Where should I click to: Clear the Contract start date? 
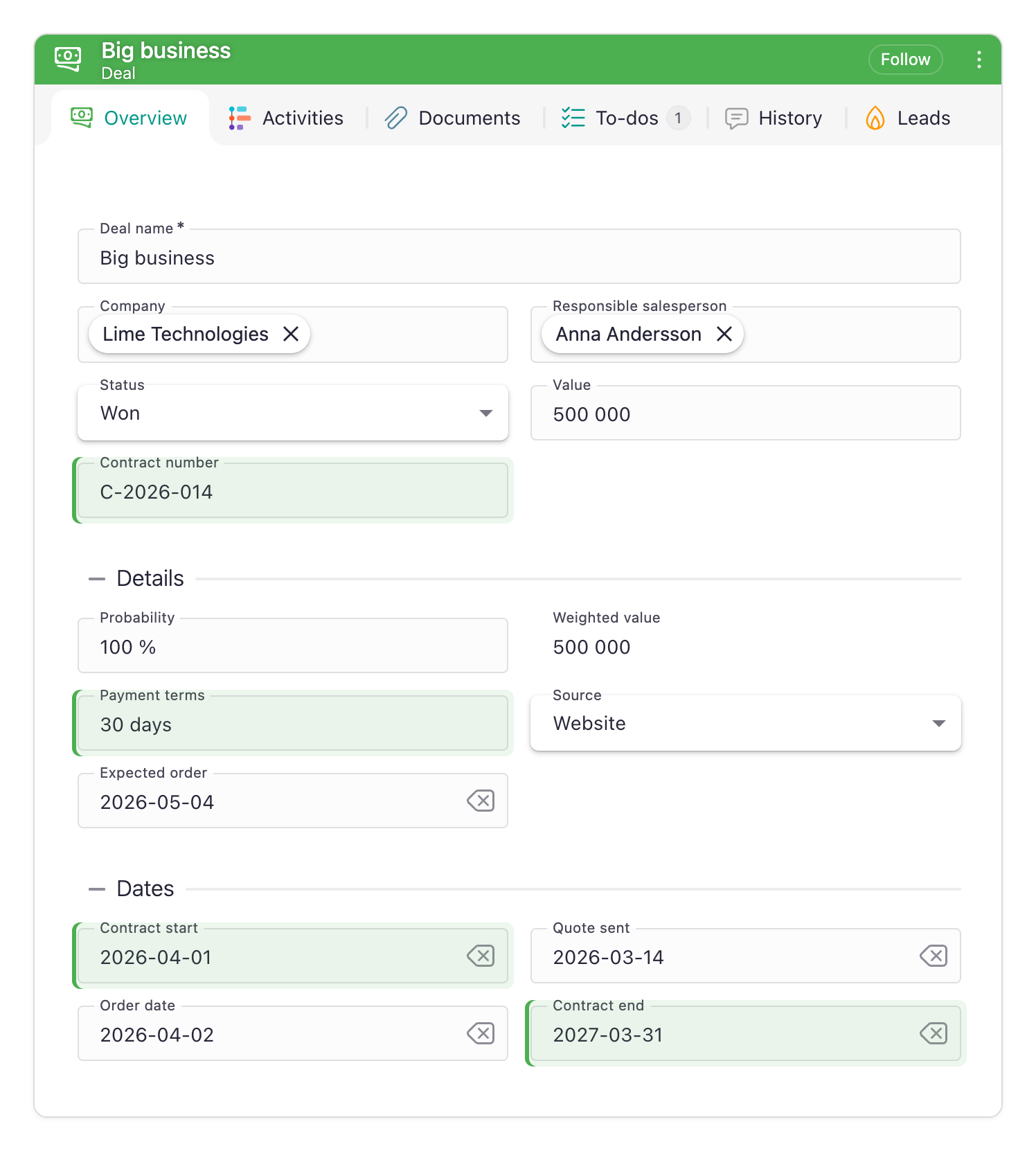point(481,956)
